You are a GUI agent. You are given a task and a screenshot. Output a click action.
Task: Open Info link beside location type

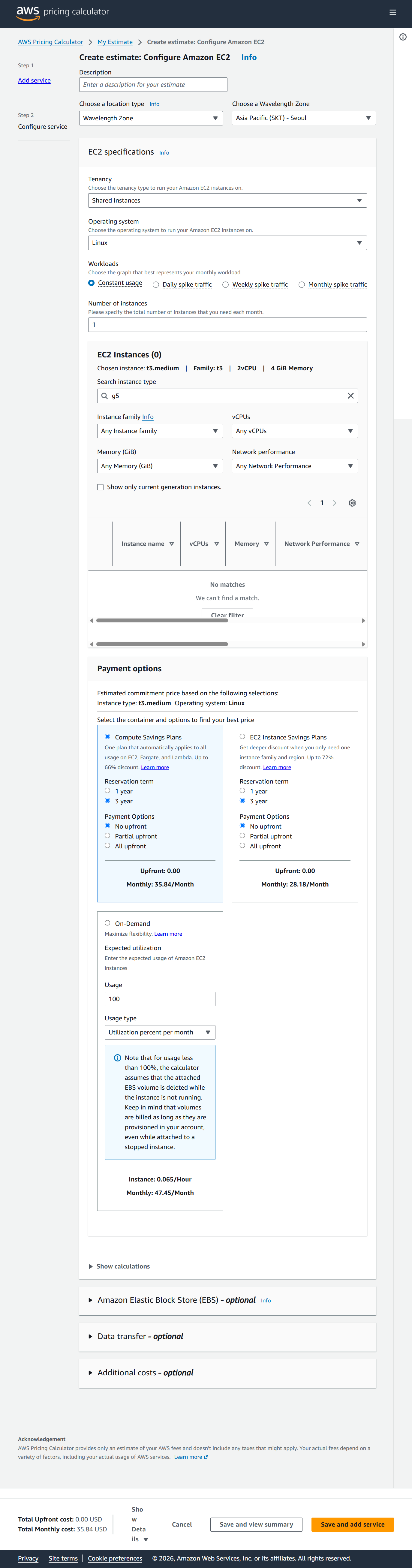155,104
